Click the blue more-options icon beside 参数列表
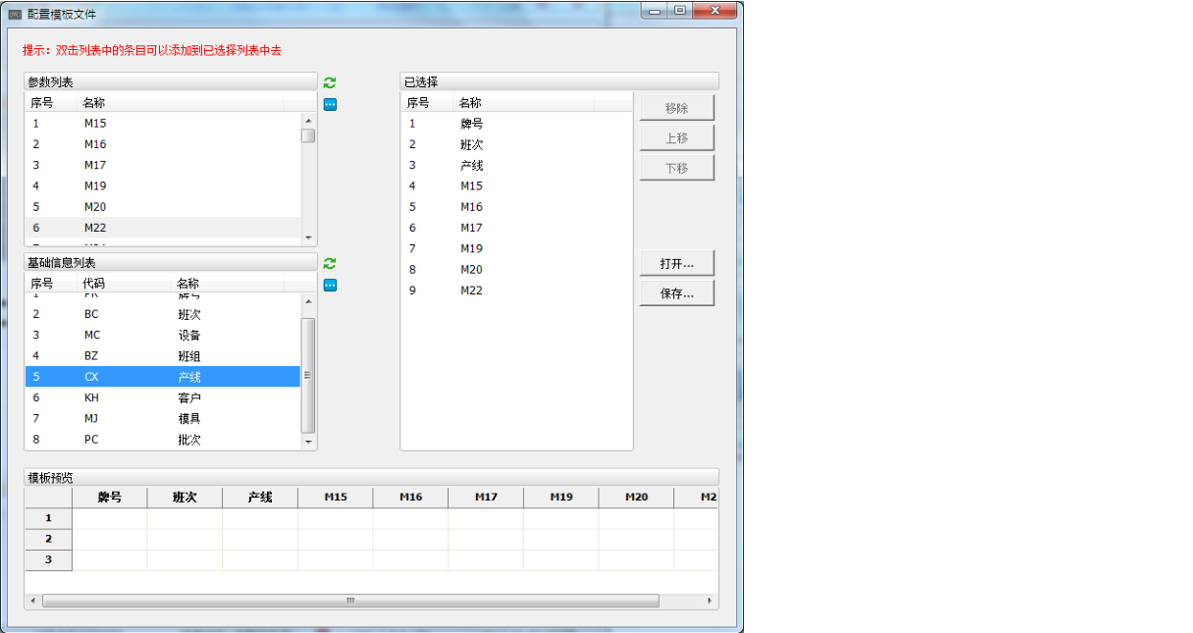The height and width of the screenshot is (633, 1193). [330, 104]
